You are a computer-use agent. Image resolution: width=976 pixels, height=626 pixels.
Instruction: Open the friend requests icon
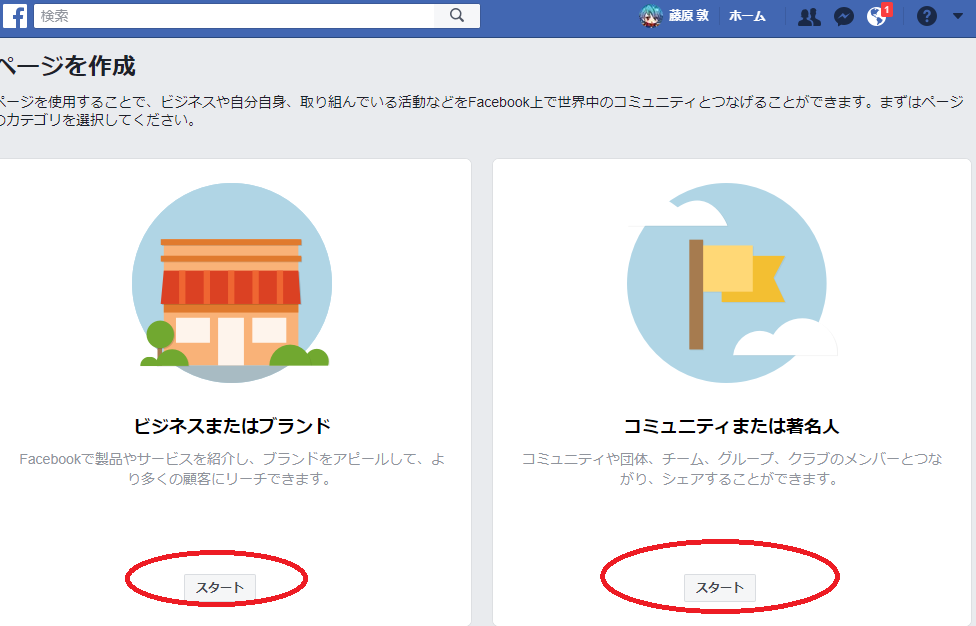[x=809, y=17]
